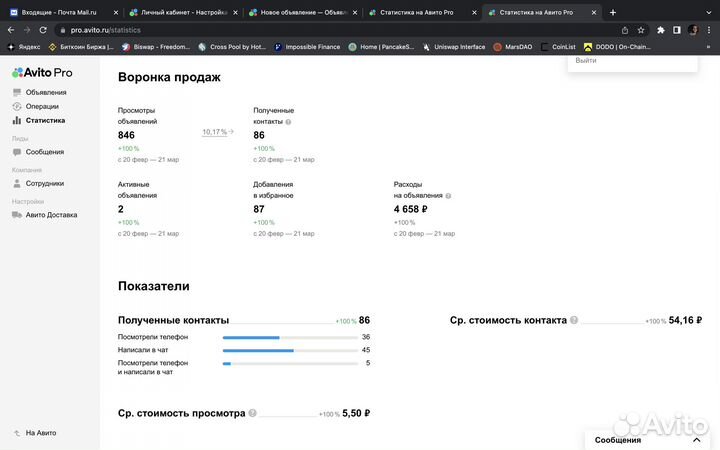Switch to Личный кабинет Настройки tab

[184, 12]
